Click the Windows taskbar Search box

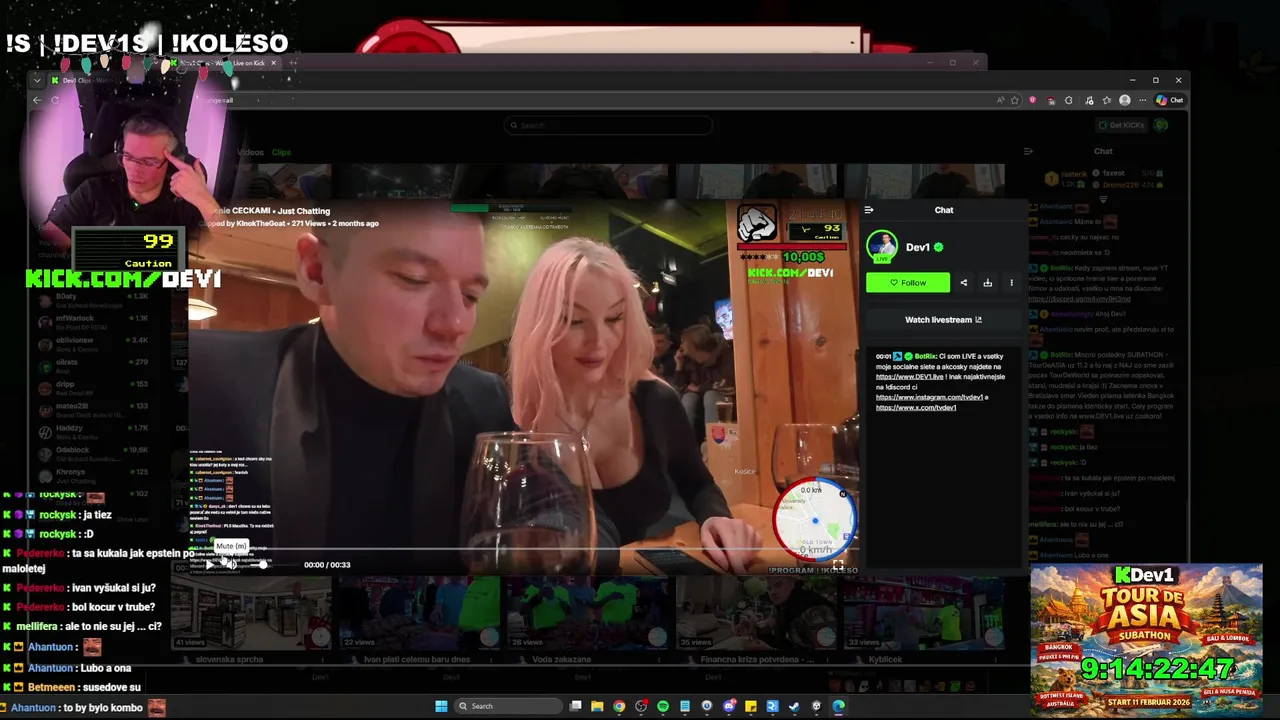[509, 706]
